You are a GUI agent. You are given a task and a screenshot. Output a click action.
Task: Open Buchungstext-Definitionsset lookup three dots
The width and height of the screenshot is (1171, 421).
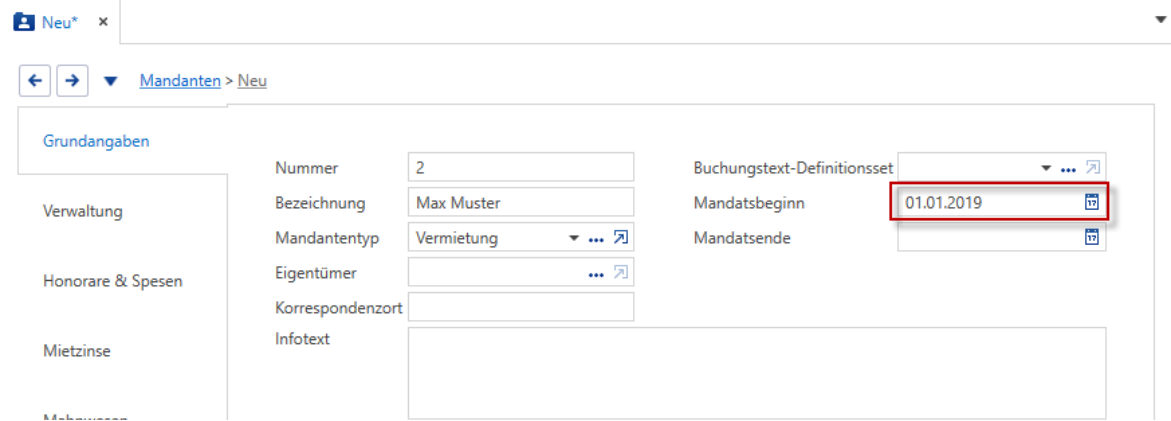click(1068, 169)
